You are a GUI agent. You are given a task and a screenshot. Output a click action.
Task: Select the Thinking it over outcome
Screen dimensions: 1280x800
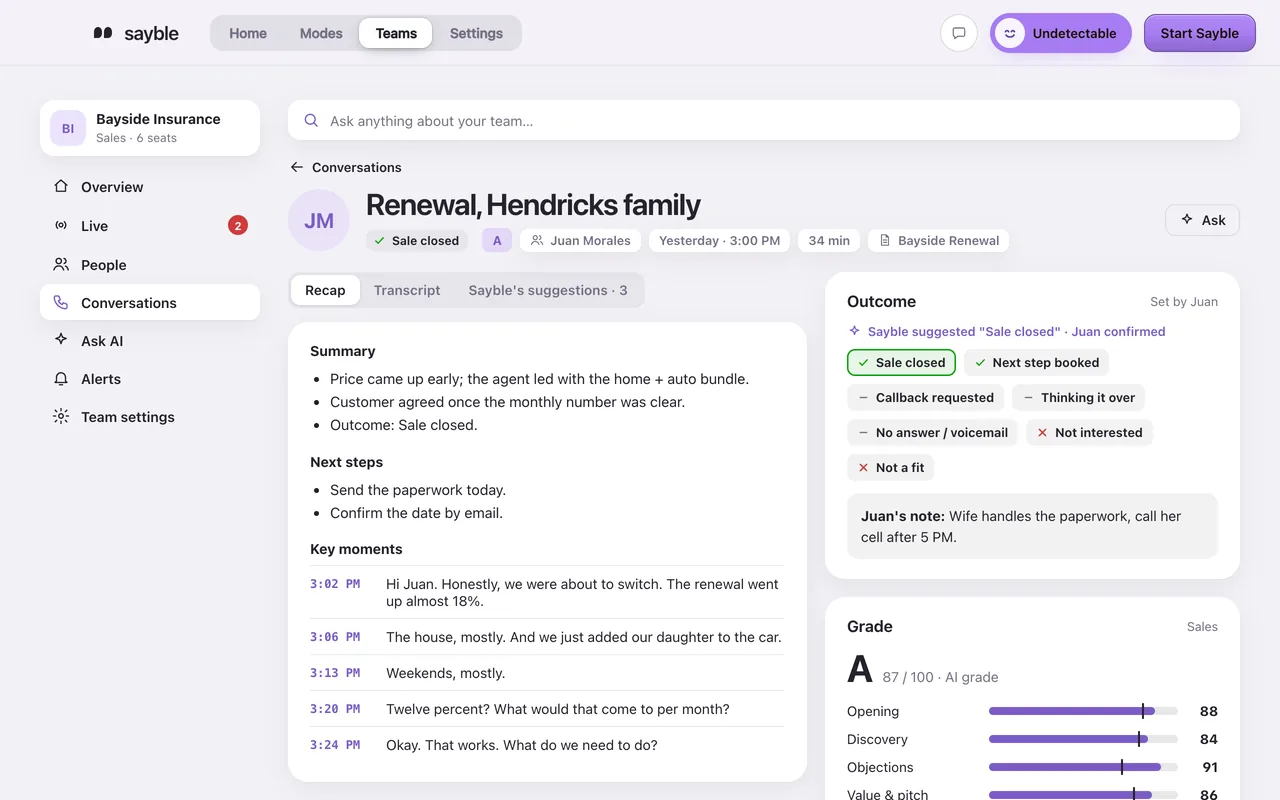point(1078,397)
